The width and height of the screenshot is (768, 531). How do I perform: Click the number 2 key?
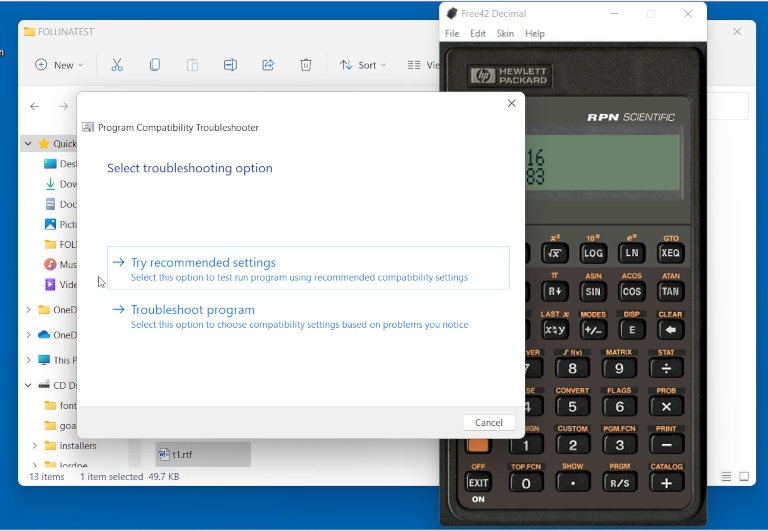coord(573,444)
